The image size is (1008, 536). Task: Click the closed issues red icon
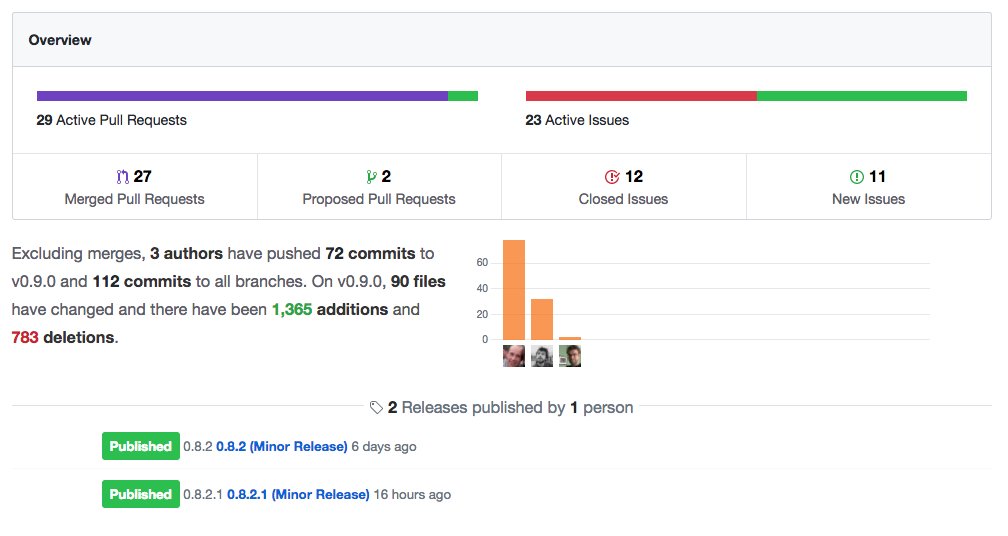click(x=612, y=177)
